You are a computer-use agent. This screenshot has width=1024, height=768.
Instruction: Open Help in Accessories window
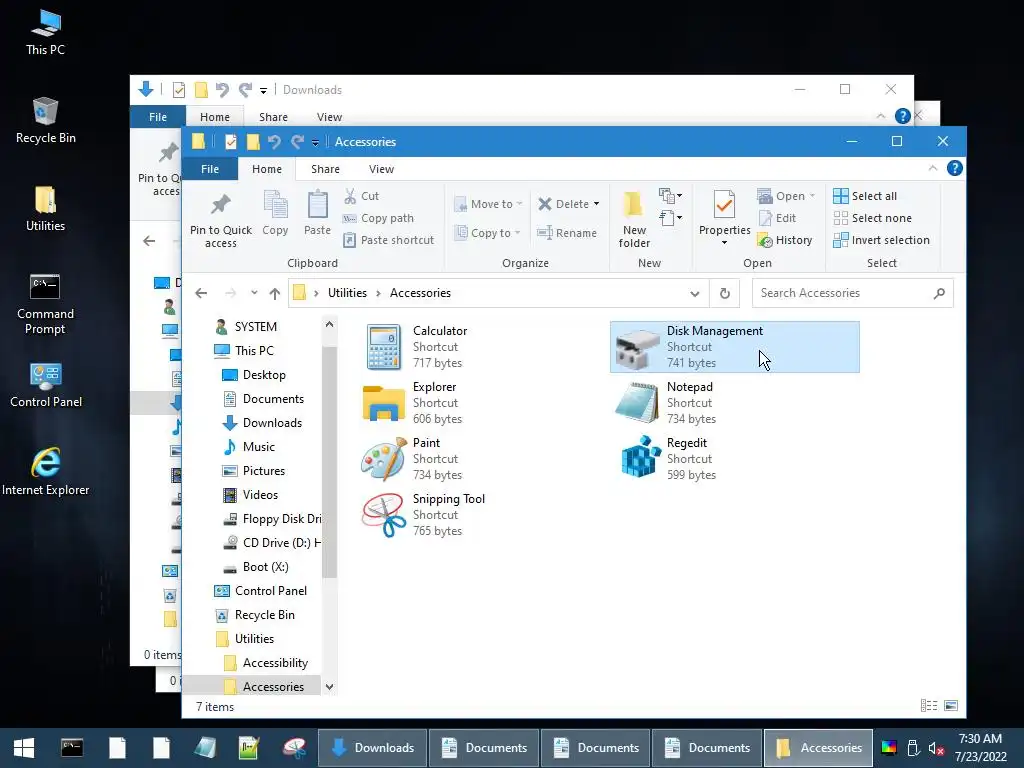tap(954, 168)
